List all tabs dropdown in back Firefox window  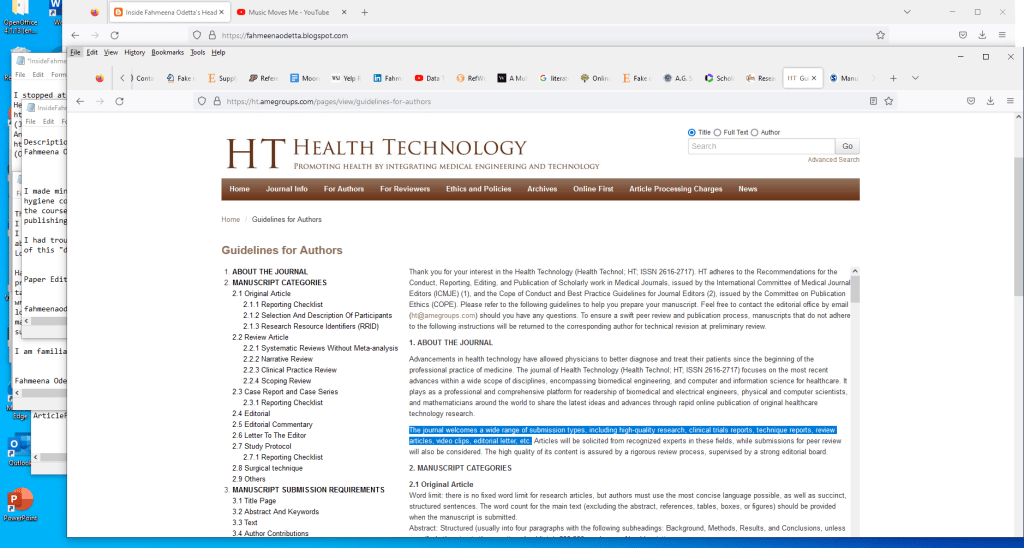pos(907,12)
